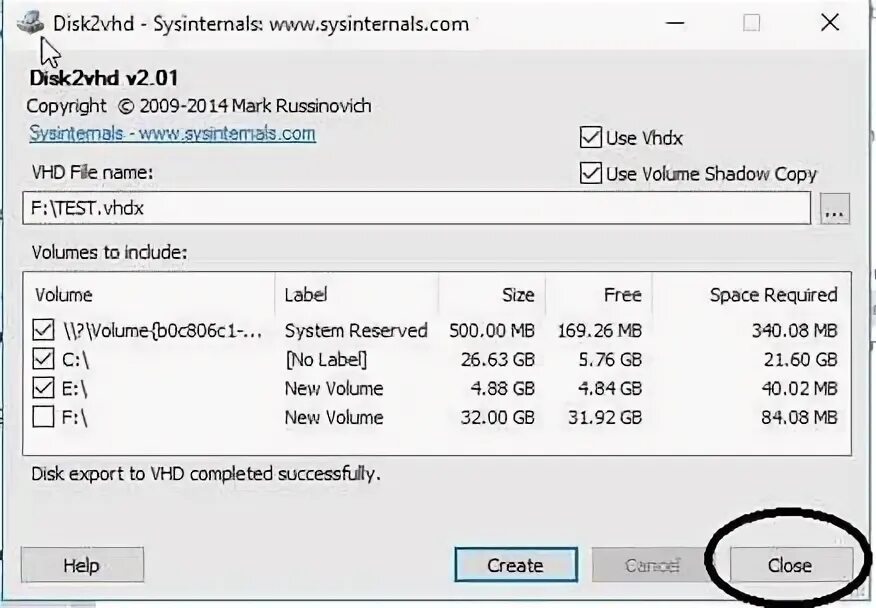Uncheck the System Reserved volume checkbox

pos(43,330)
